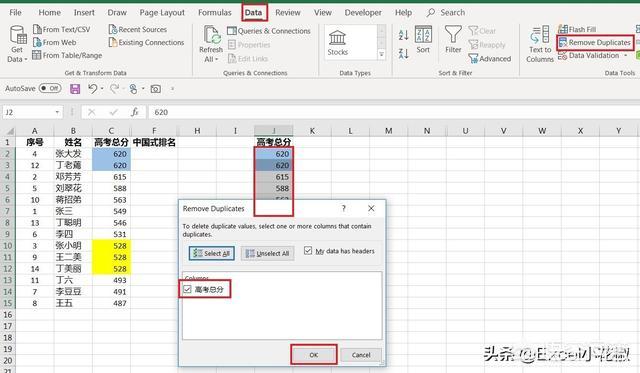Click cell with value 615 in column C
The width and height of the screenshot is (640, 373).
pos(111,177)
